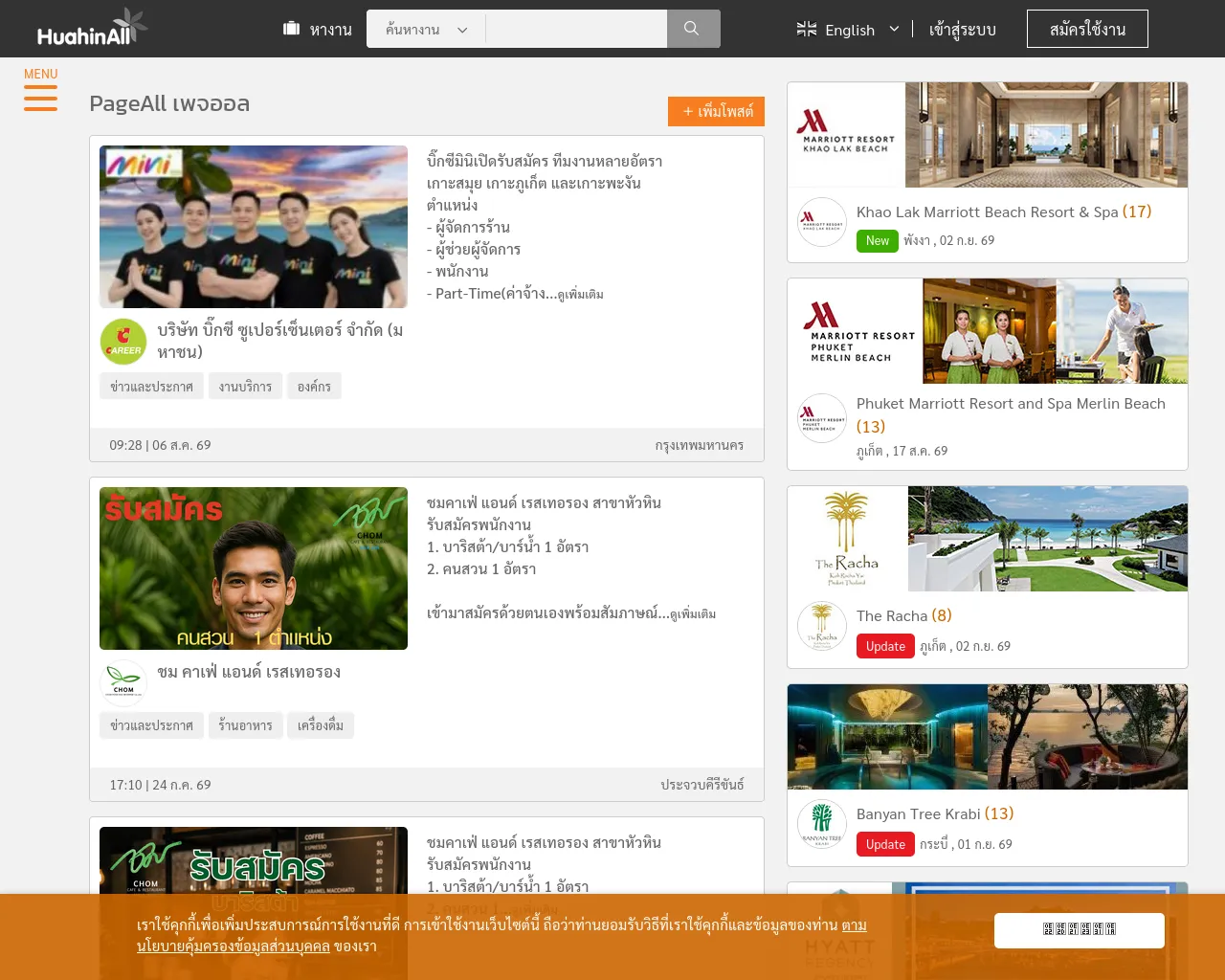Click the magnifying glass search button
Viewport: 1225px width, 980px height.
pos(693,29)
